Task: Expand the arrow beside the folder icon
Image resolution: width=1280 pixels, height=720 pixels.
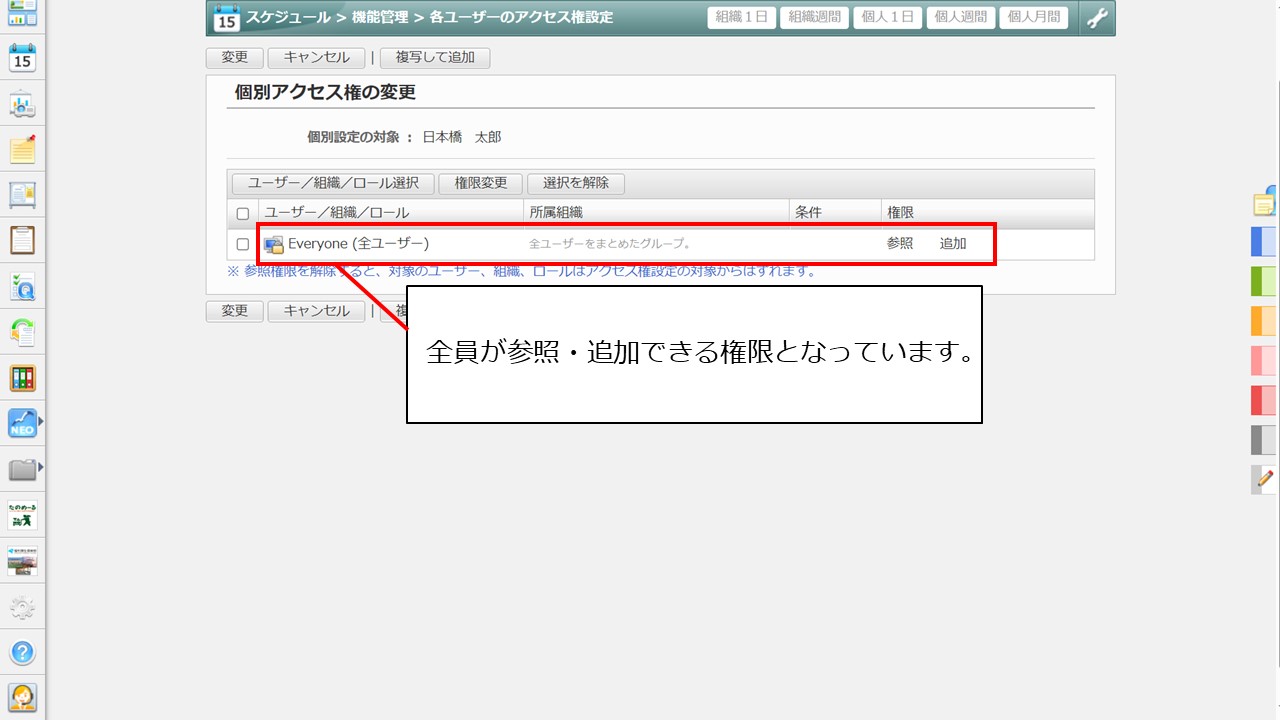Action: [41, 467]
